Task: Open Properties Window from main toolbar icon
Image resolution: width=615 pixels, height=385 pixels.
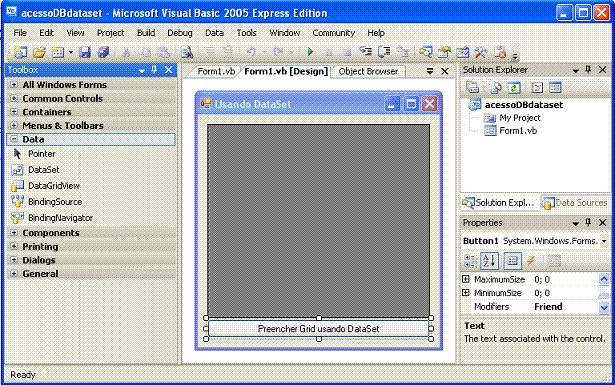Action: (x=444, y=52)
